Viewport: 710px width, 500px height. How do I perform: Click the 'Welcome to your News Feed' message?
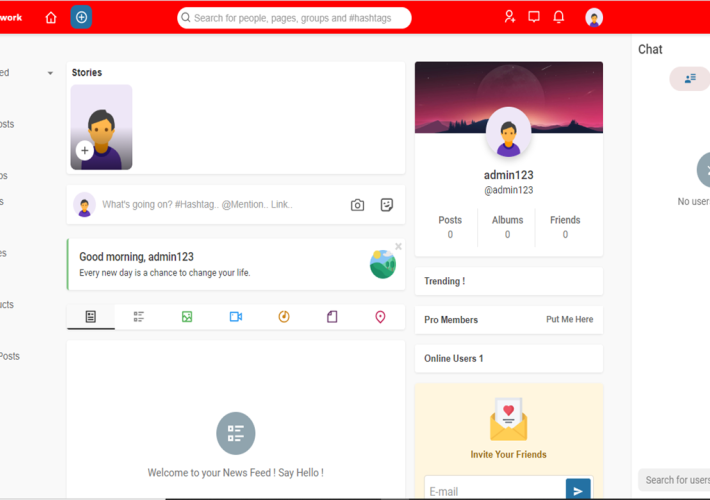click(x=235, y=473)
